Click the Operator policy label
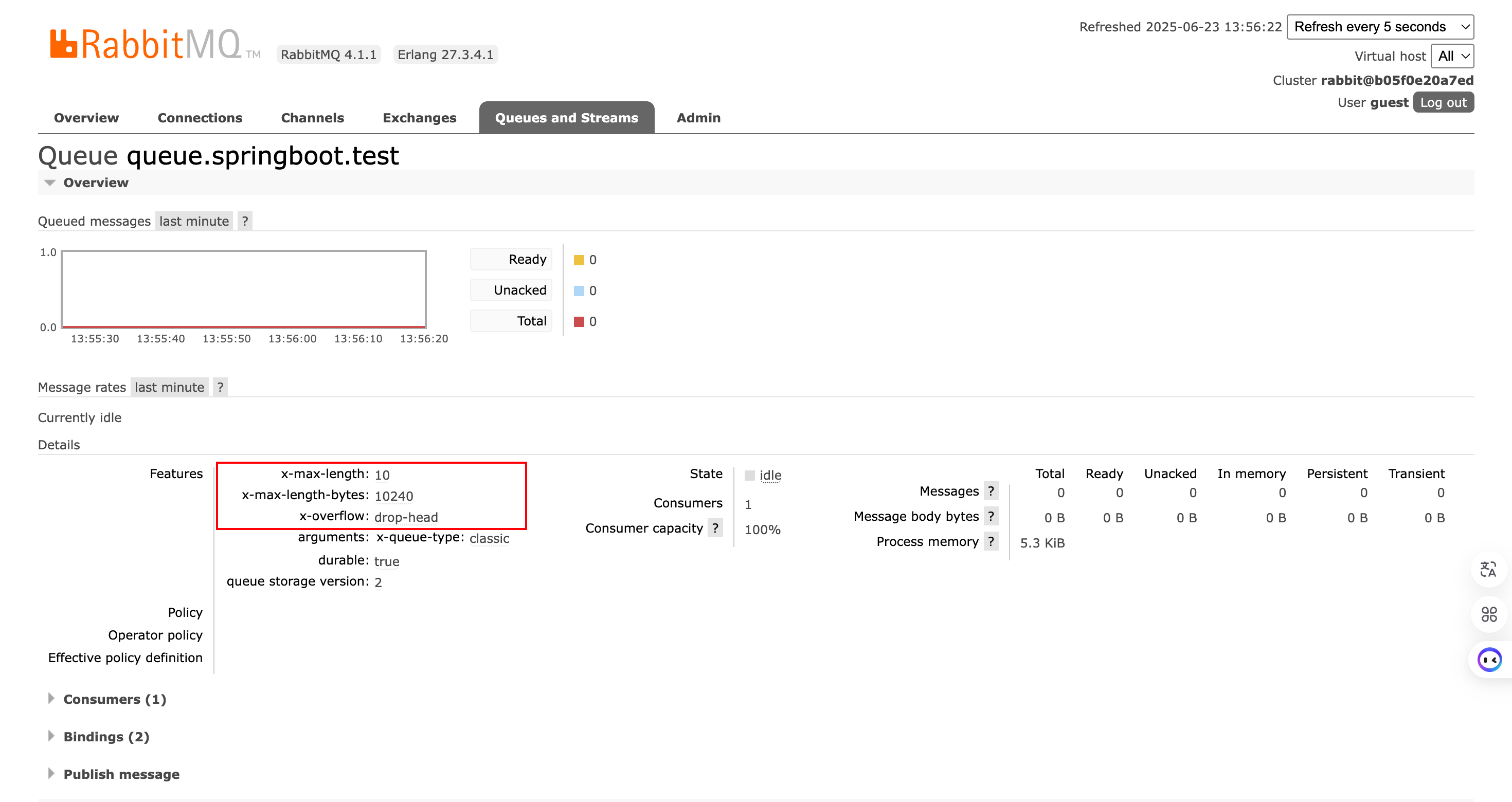 point(155,635)
